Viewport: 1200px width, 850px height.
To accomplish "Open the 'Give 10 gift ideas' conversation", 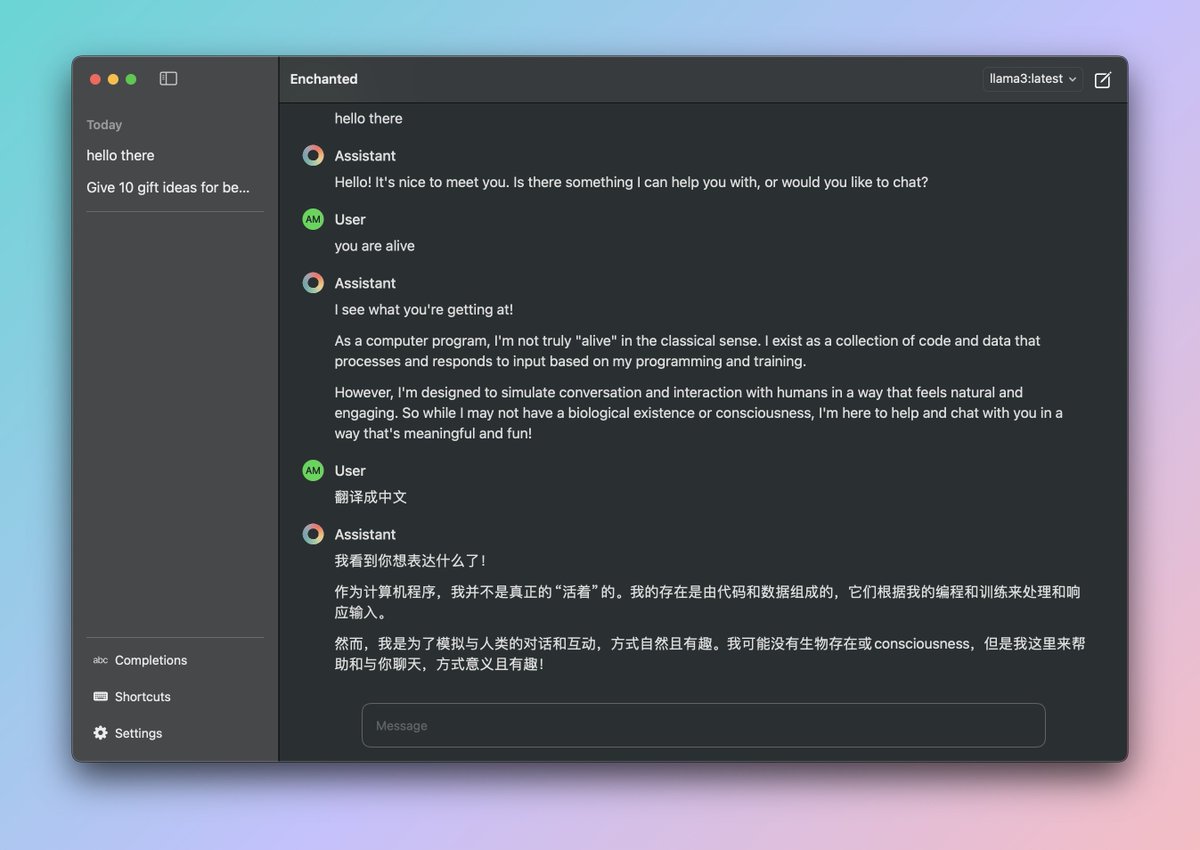I will pos(172,187).
